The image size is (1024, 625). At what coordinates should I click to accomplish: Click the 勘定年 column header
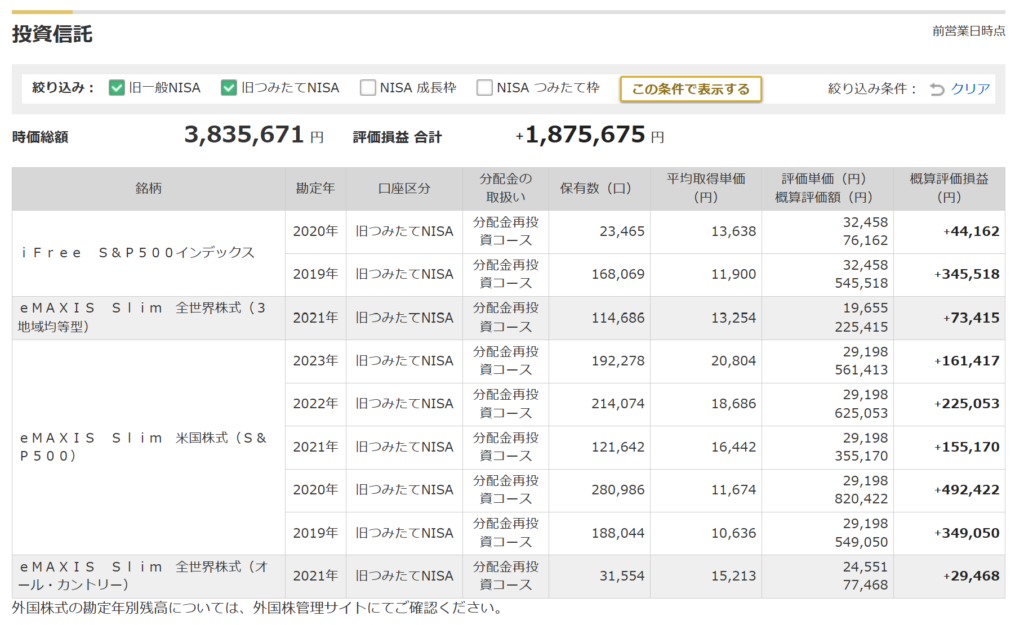tap(315, 188)
